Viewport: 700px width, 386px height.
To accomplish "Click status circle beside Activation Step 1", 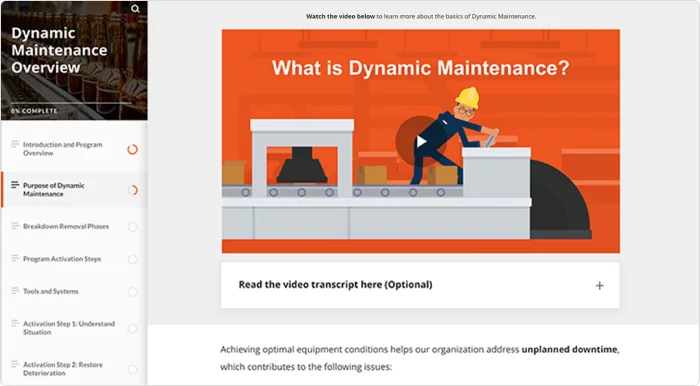I will point(133,329).
